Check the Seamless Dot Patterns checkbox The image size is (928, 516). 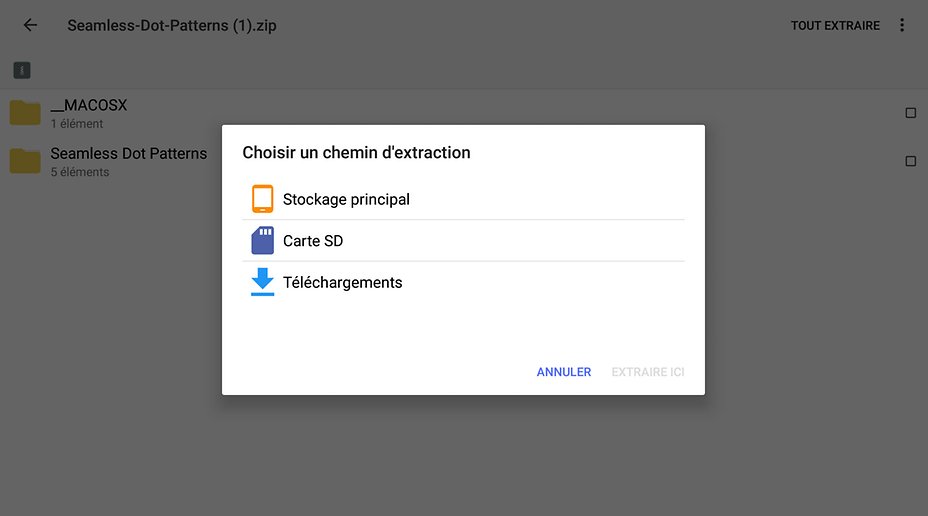(910, 161)
